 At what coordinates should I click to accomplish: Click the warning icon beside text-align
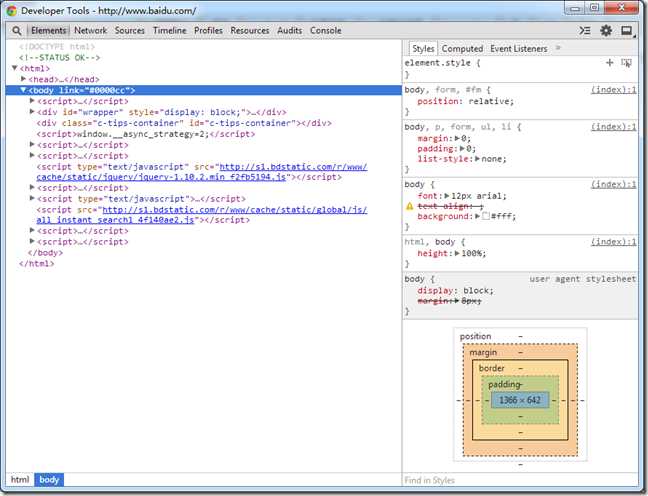click(x=410, y=206)
